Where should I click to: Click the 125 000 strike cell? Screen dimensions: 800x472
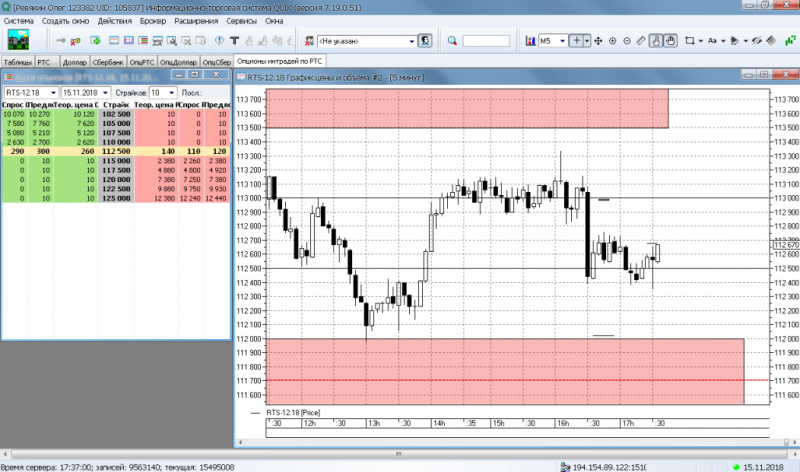pos(116,198)
